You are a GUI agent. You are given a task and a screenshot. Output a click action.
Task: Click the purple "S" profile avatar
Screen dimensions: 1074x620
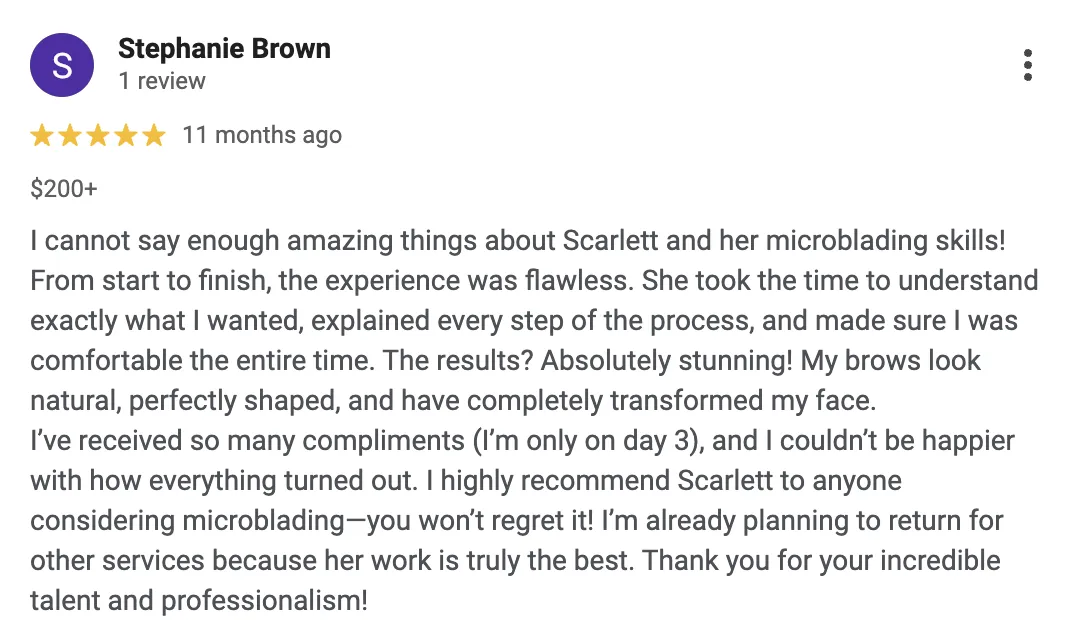(x=62, y=65)
